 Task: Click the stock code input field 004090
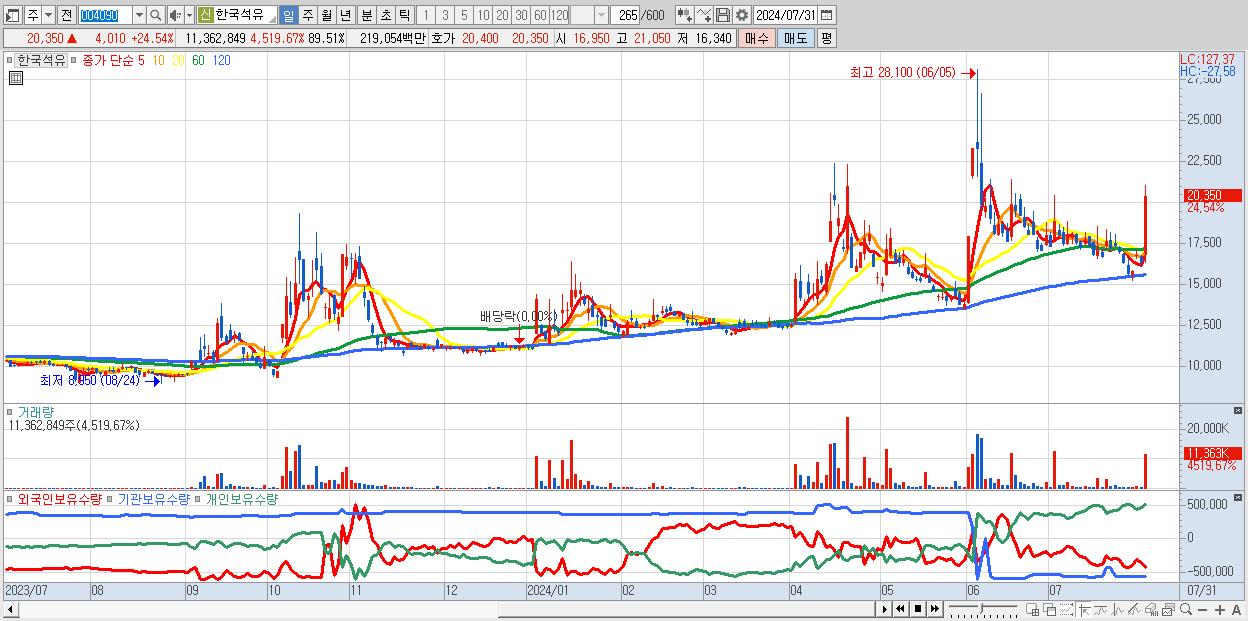(105, 15)
